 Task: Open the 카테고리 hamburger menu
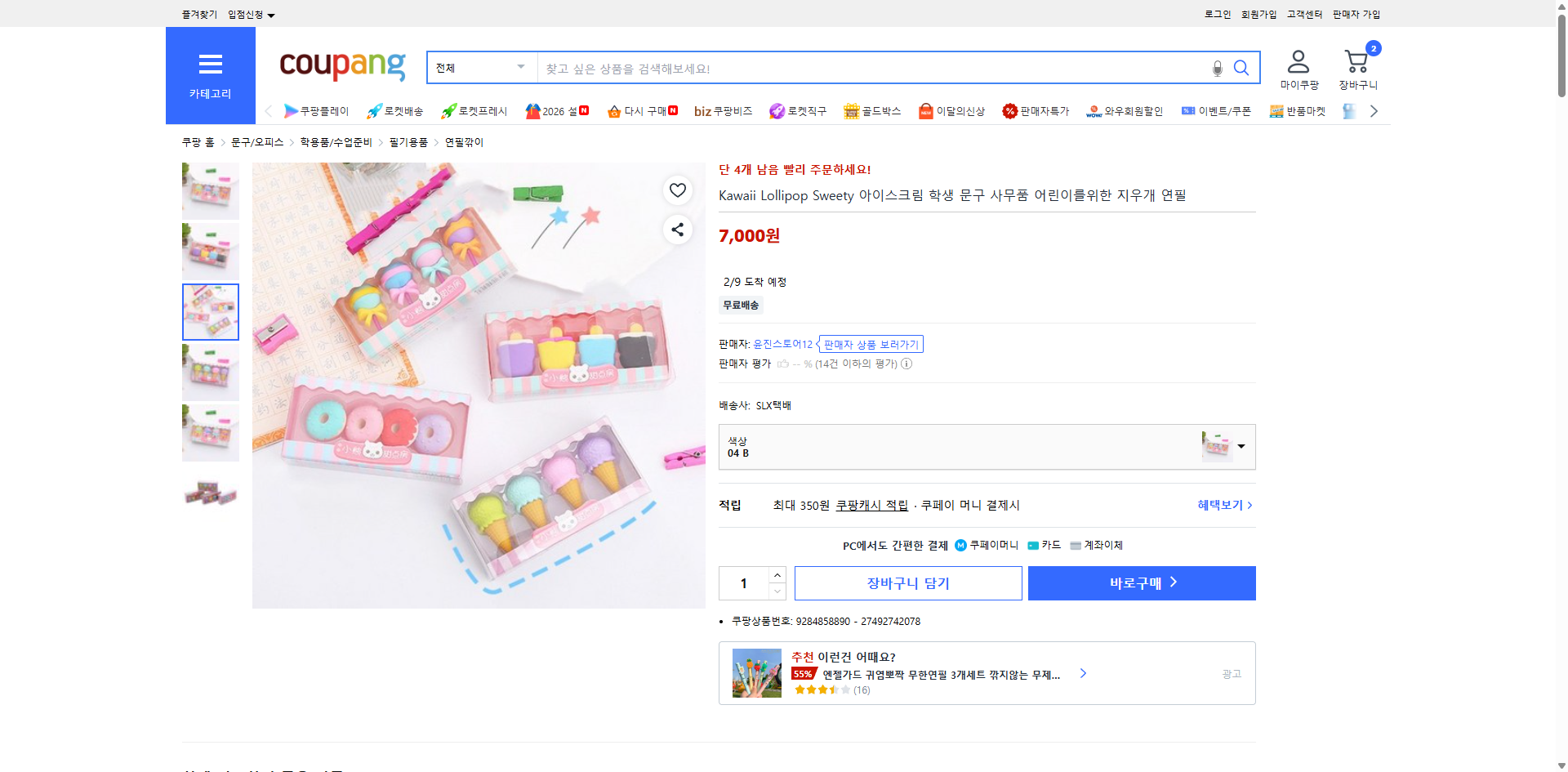point(210,65)
